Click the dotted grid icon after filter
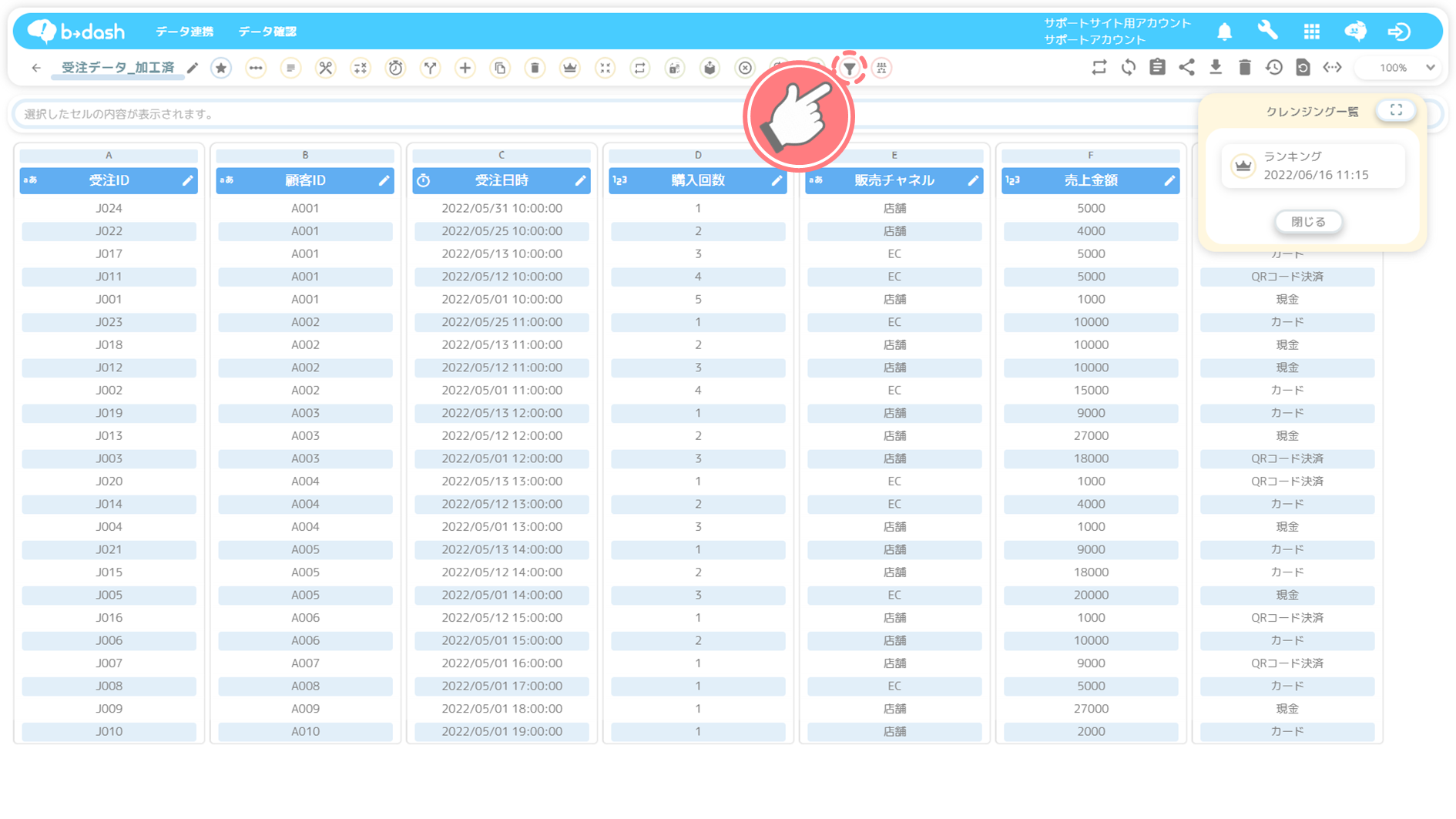Image resolution: width=1456 pixels, height=819 pixels. 881,68
